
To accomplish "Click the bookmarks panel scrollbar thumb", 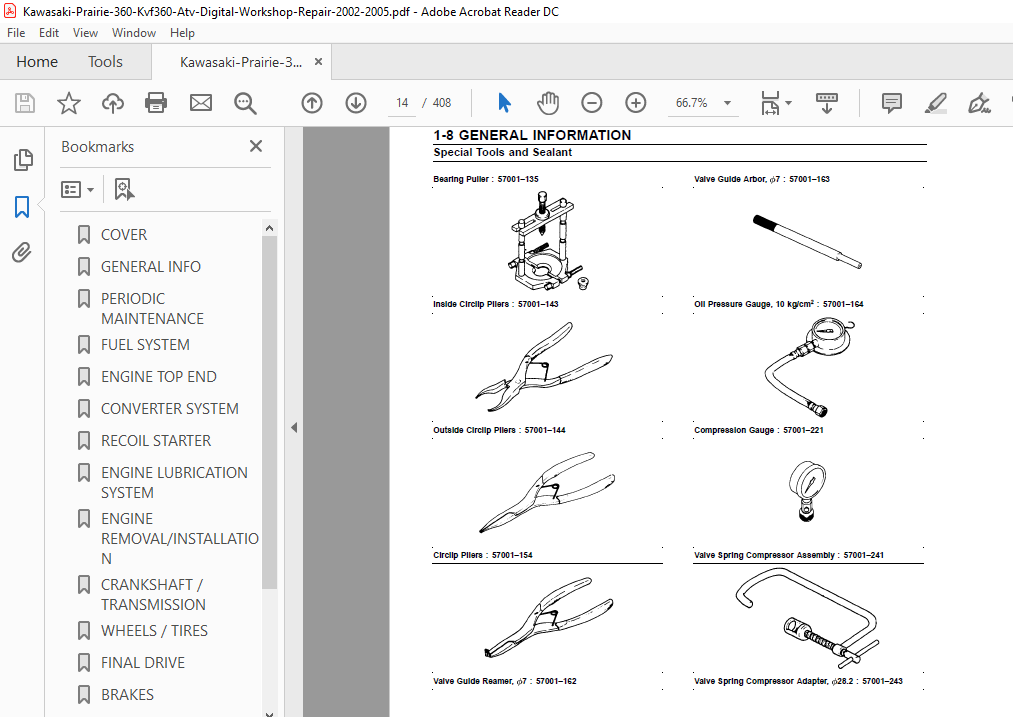I will click(x=269, y=412).
